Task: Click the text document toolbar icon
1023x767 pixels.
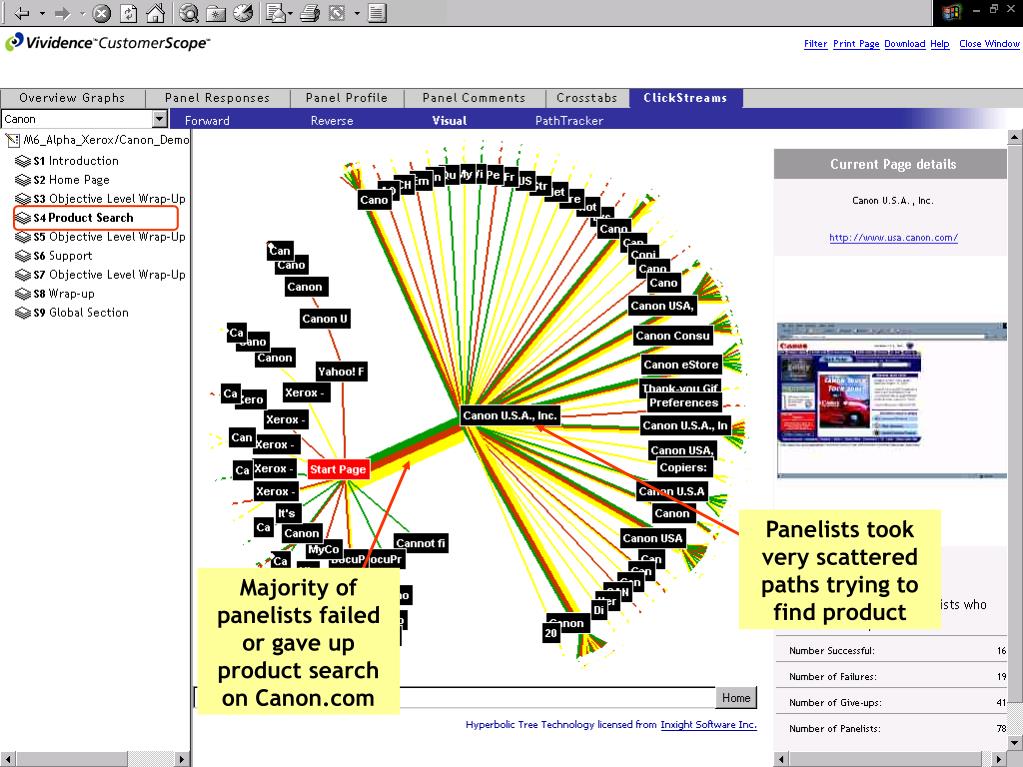Action: 377,13
